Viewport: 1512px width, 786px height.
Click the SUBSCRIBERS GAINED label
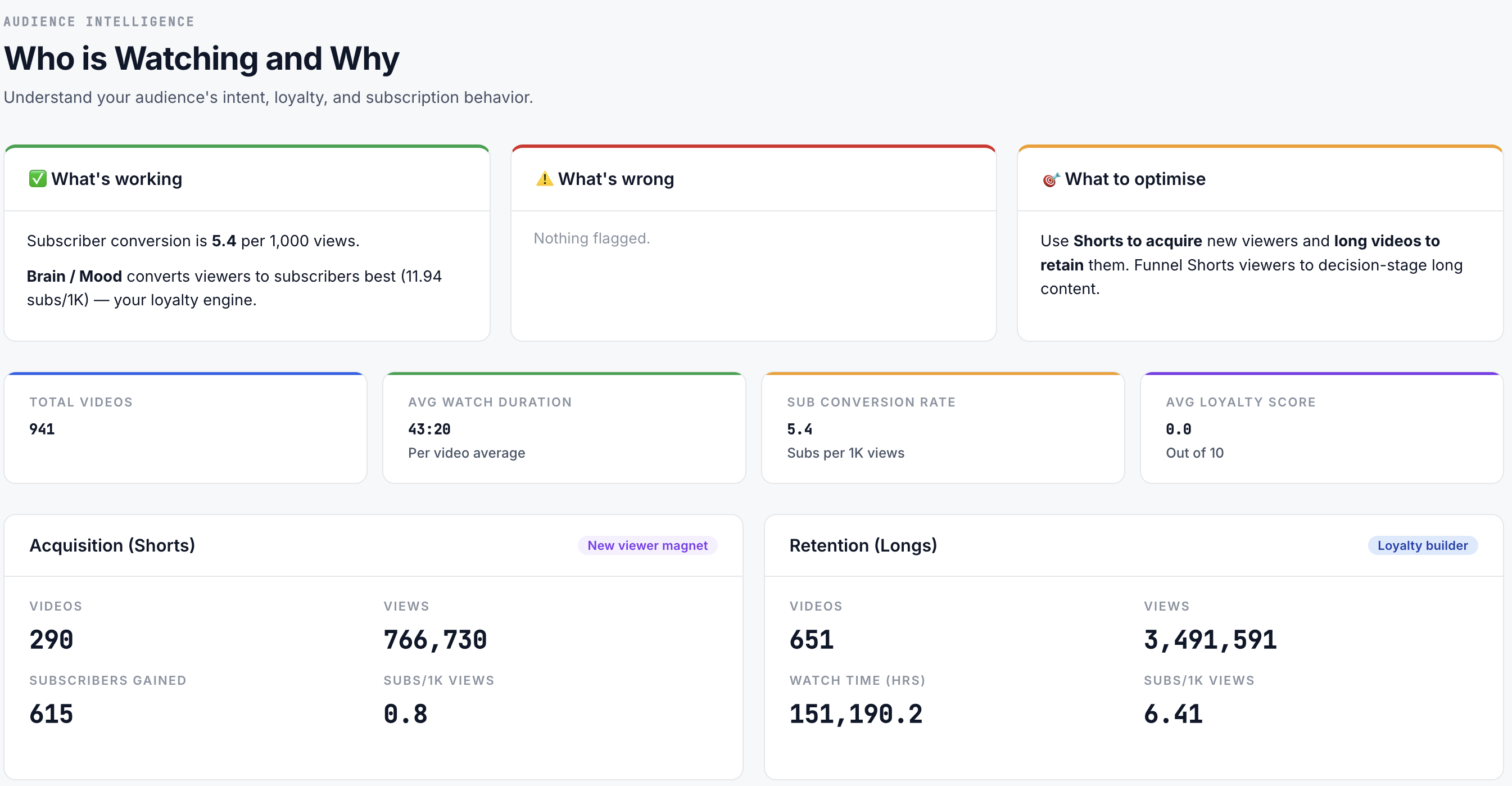[x=108, y=680]
